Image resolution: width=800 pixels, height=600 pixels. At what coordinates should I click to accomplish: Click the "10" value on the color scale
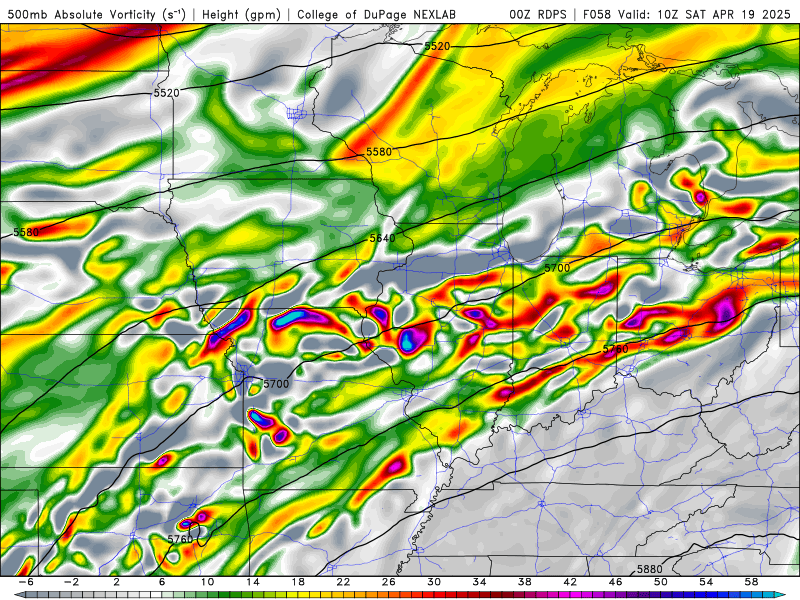[207, 582]
